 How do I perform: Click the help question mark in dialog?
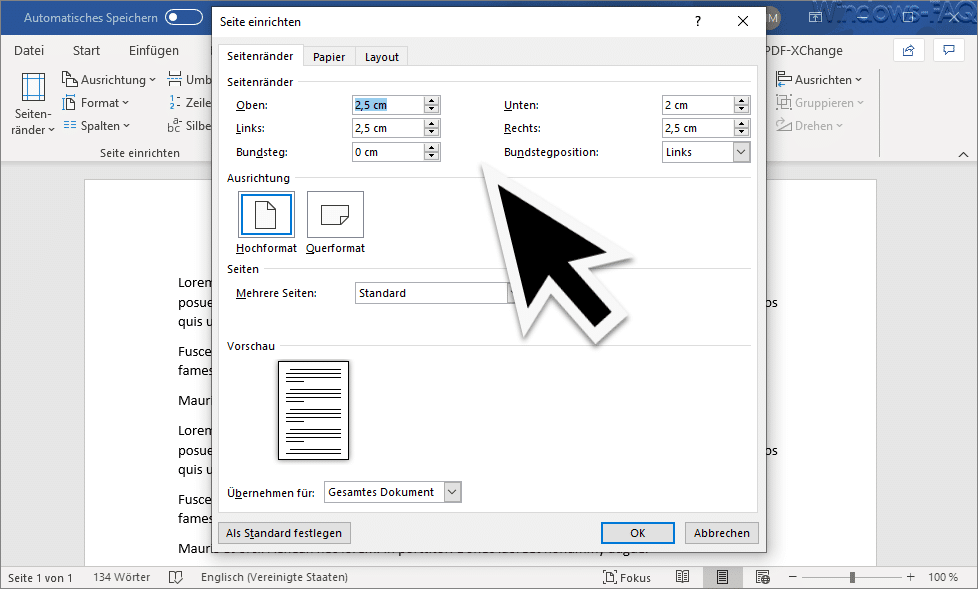(698, 21)
